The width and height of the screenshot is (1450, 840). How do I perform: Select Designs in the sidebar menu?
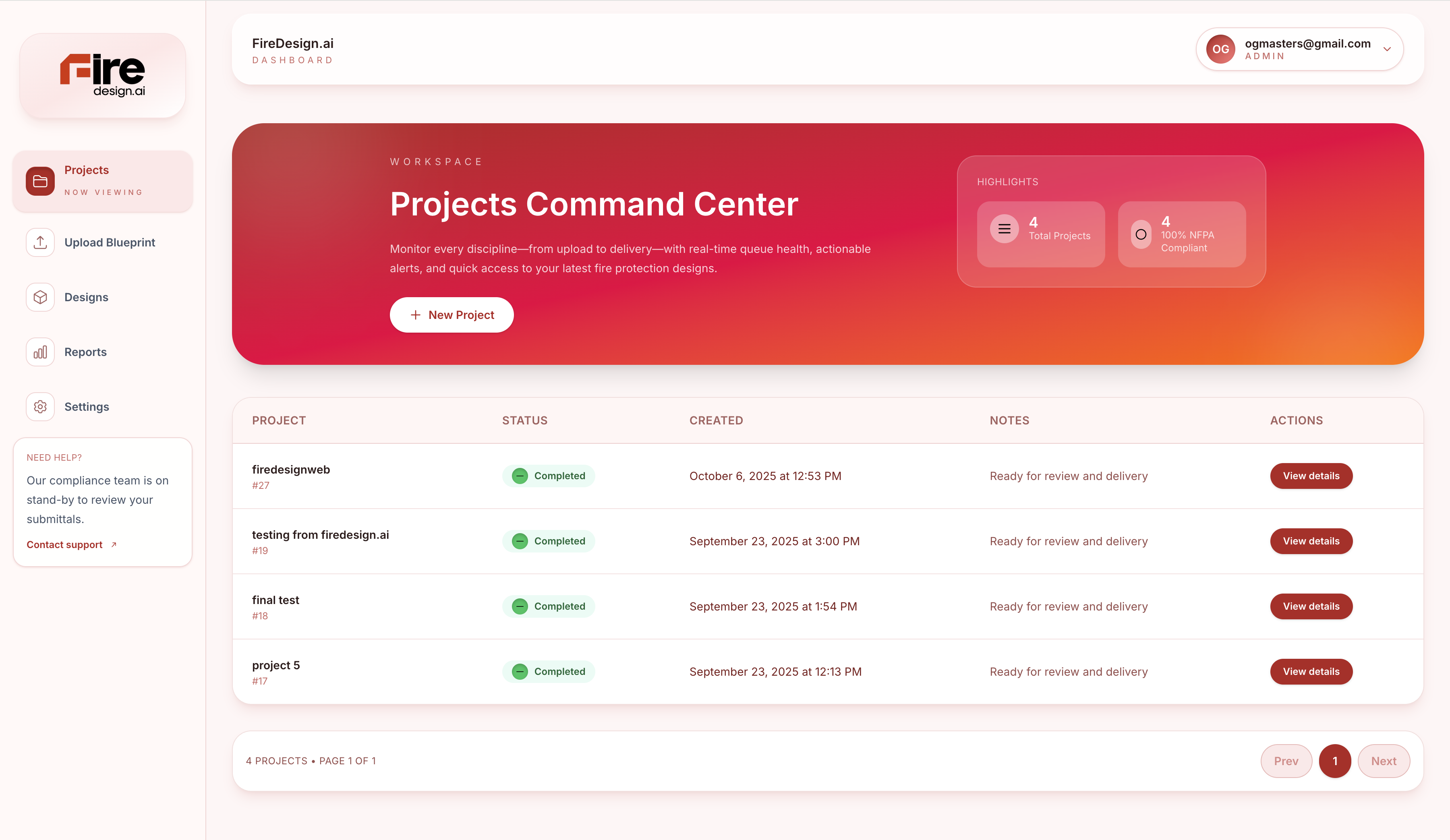coord(86,298)
